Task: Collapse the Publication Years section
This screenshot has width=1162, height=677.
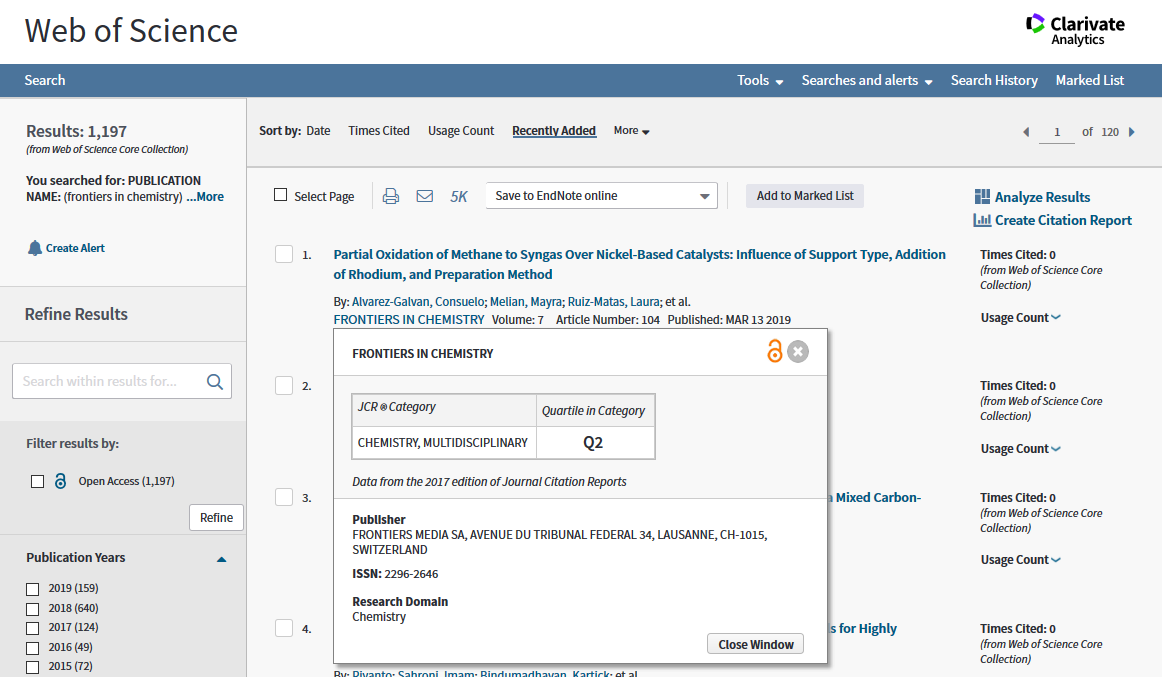Action: (x=221, y=559)
